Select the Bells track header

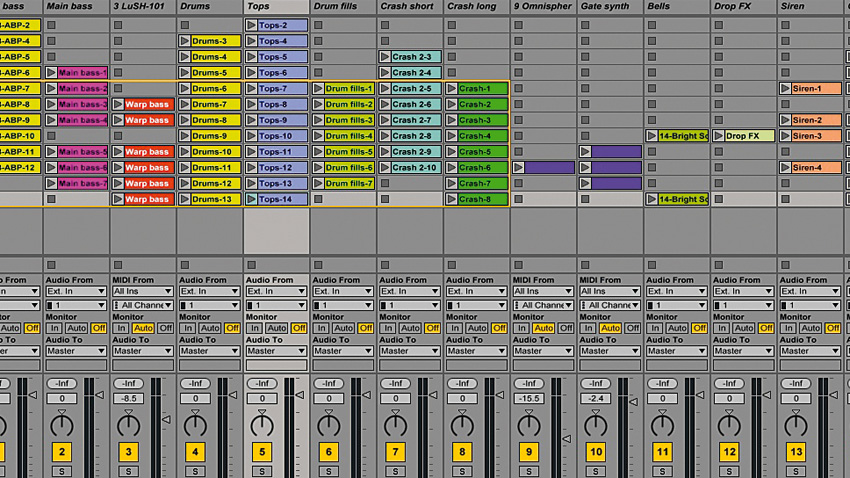(676, 7)
